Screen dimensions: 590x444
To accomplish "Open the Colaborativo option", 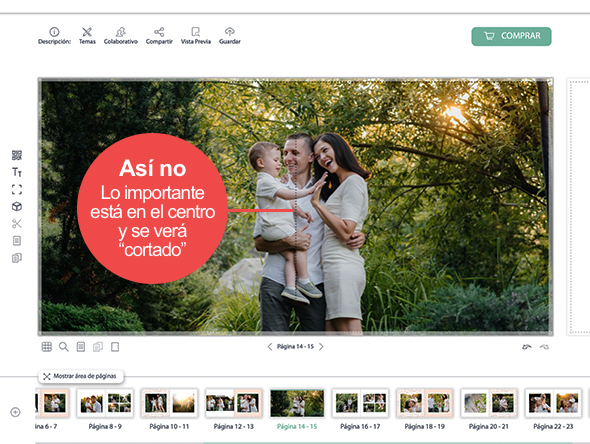I will coord(120,32).
